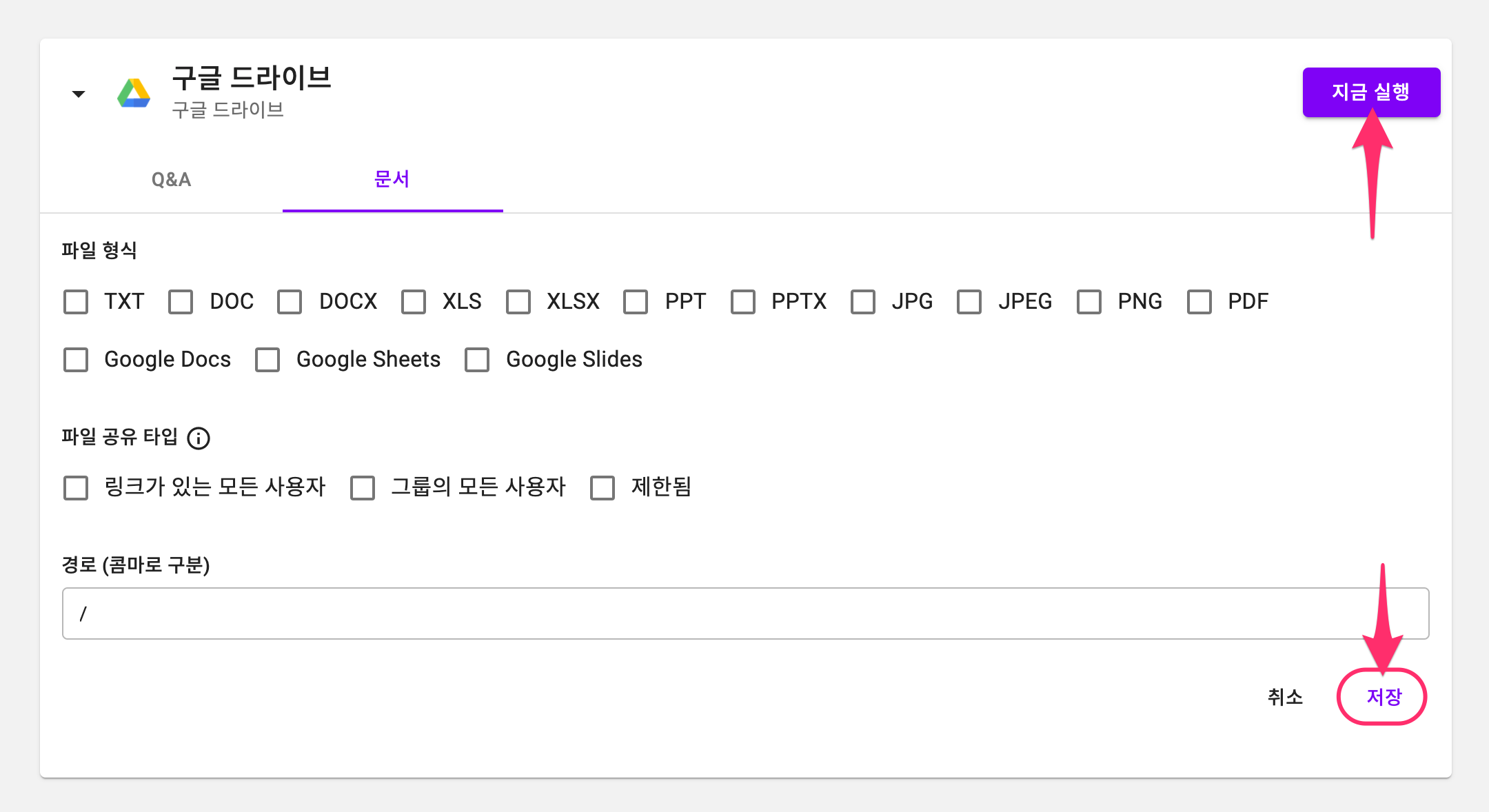Select the 문서 tab
This screenshot has height=812, width=1489.
392,179
